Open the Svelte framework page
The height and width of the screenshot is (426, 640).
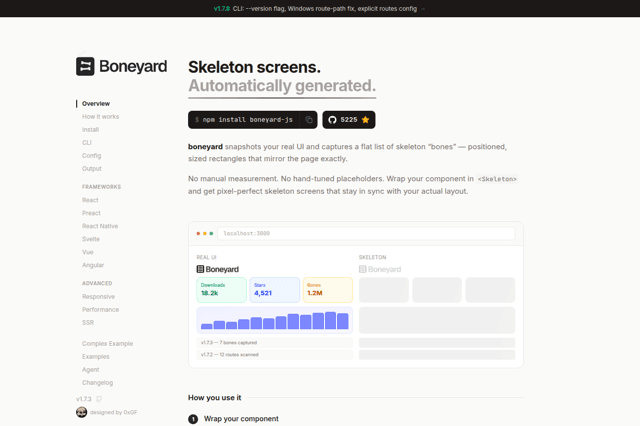click(91, 239)
